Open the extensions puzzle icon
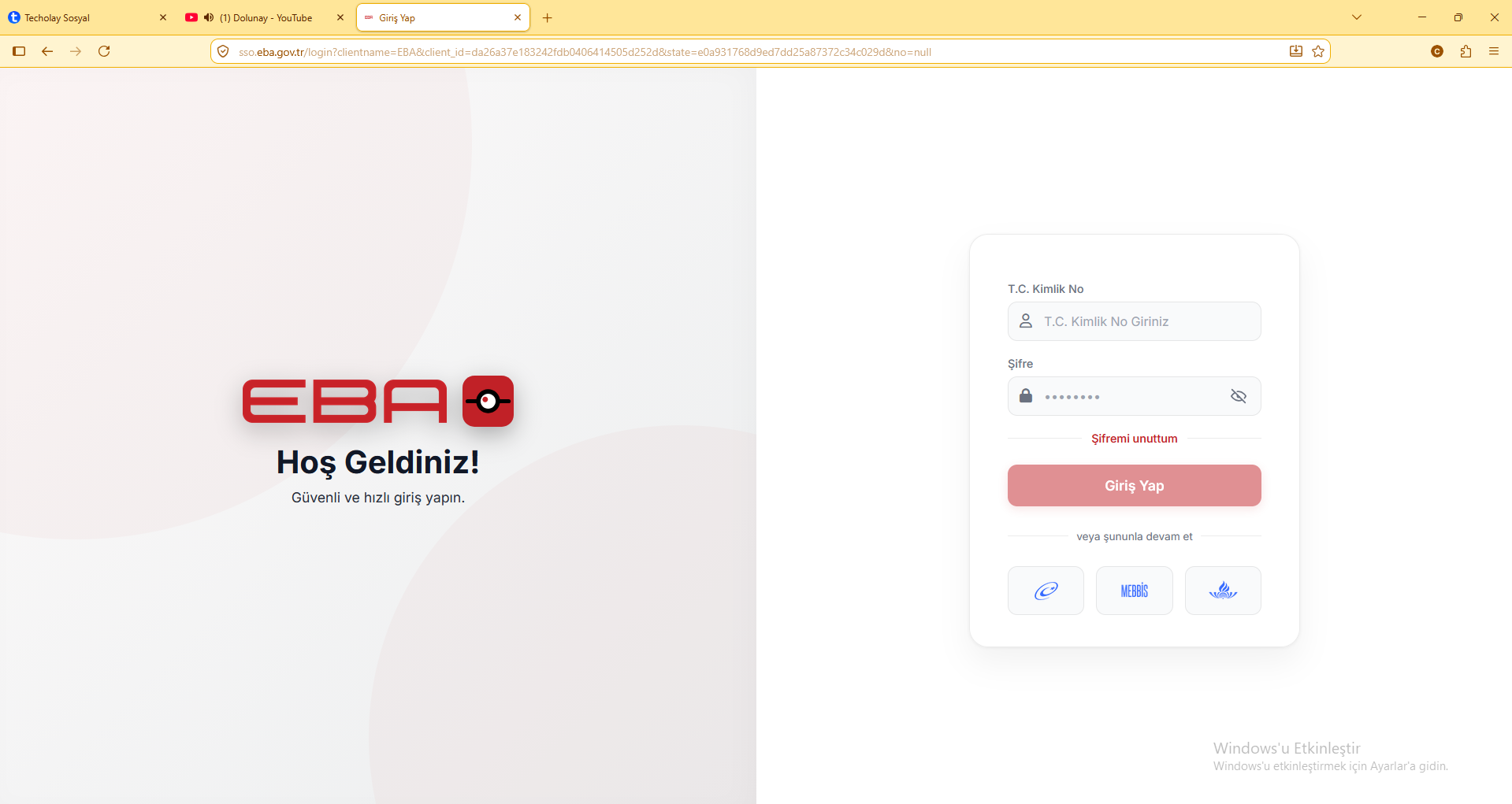Image resolution: width=1512 pixels, height=804 pixels. 1466,51
